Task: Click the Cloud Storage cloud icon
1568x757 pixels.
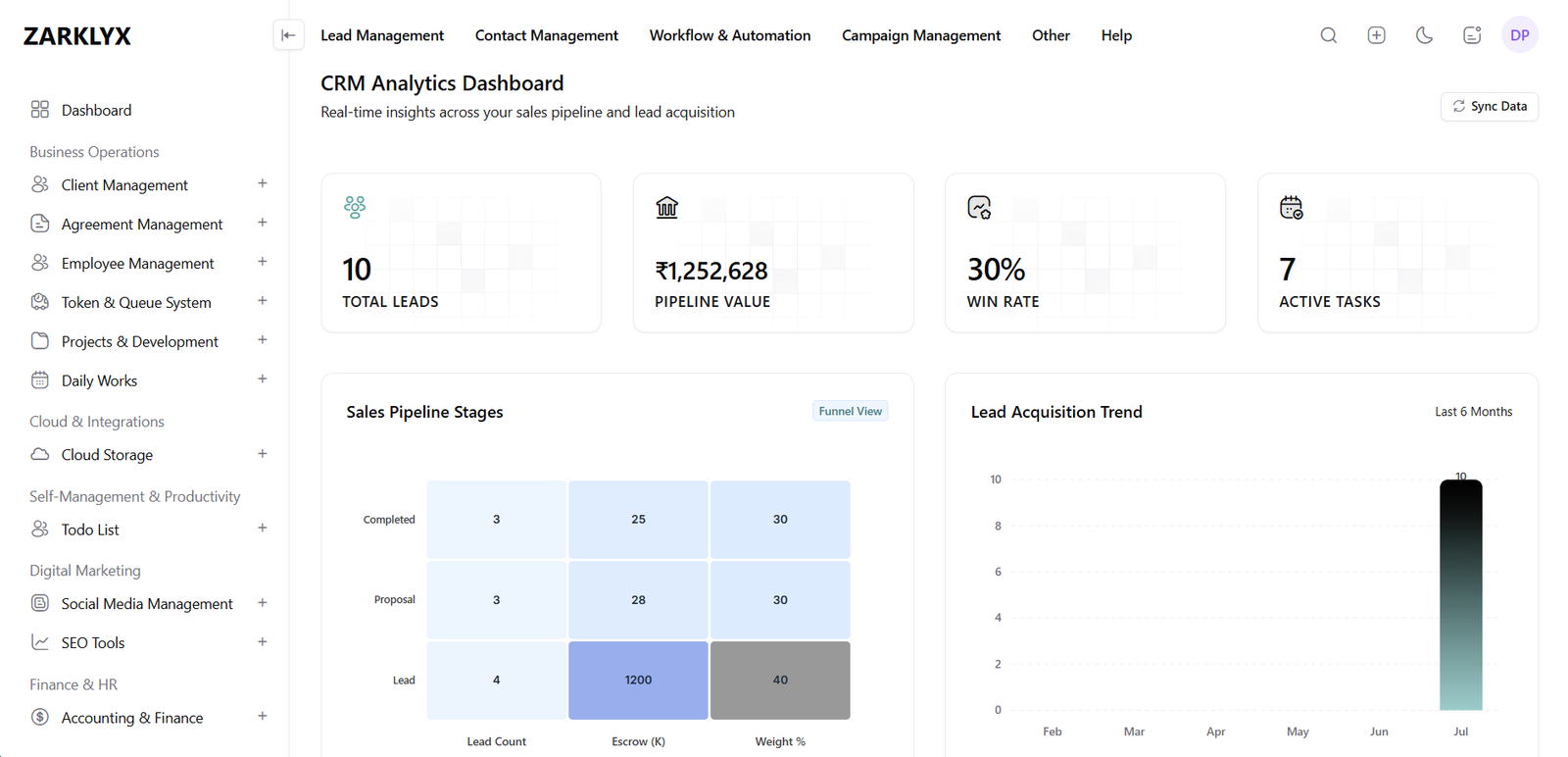Action: point(40,455)
